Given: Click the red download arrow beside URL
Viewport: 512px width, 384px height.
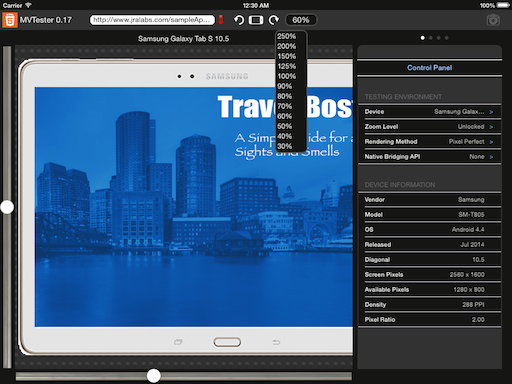Looking at the screenshot, I should pos(221,20).
